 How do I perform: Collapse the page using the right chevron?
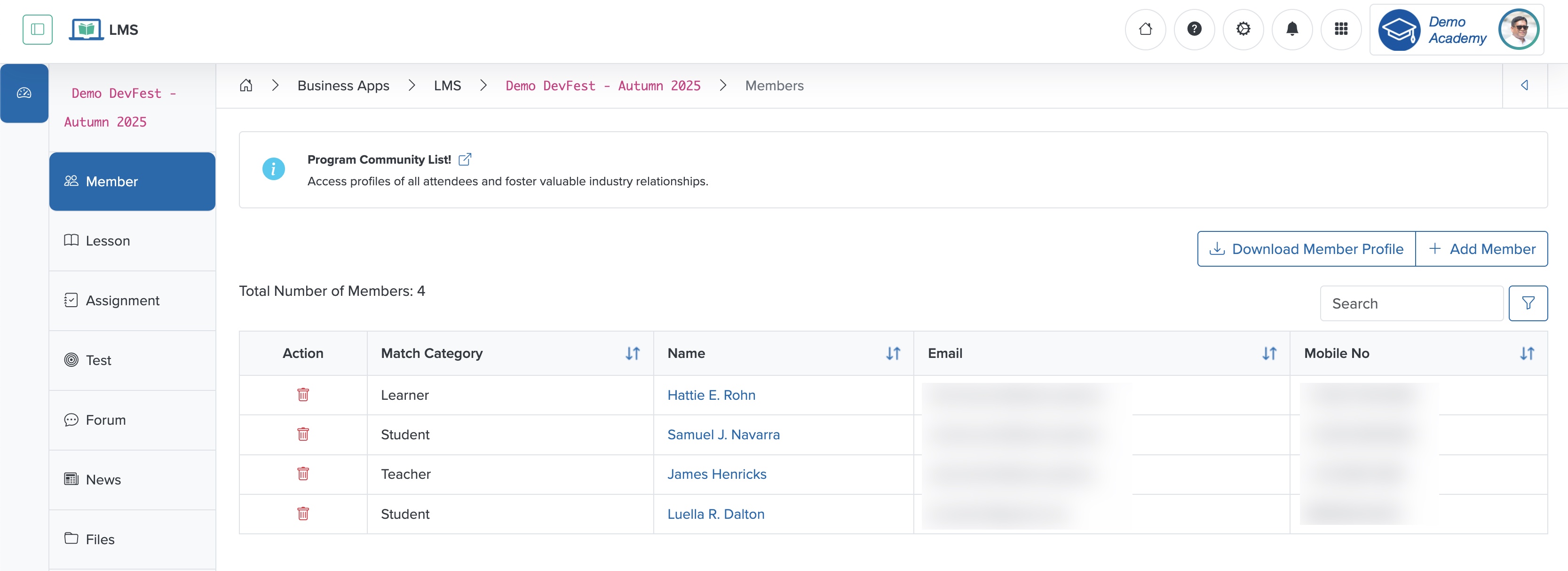[1525, 85]
